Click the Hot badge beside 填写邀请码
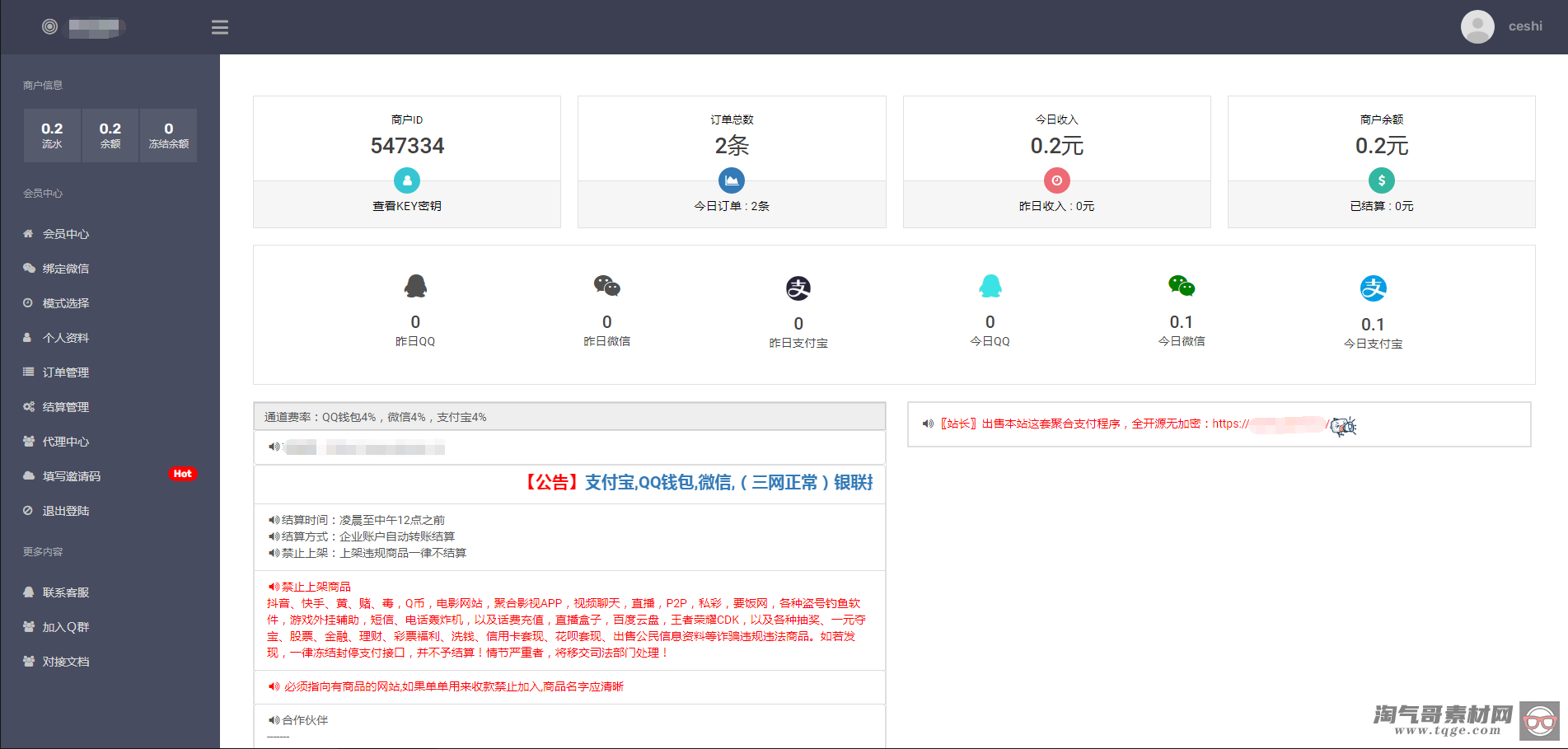The image size is (1568, 749). (182, 474)
